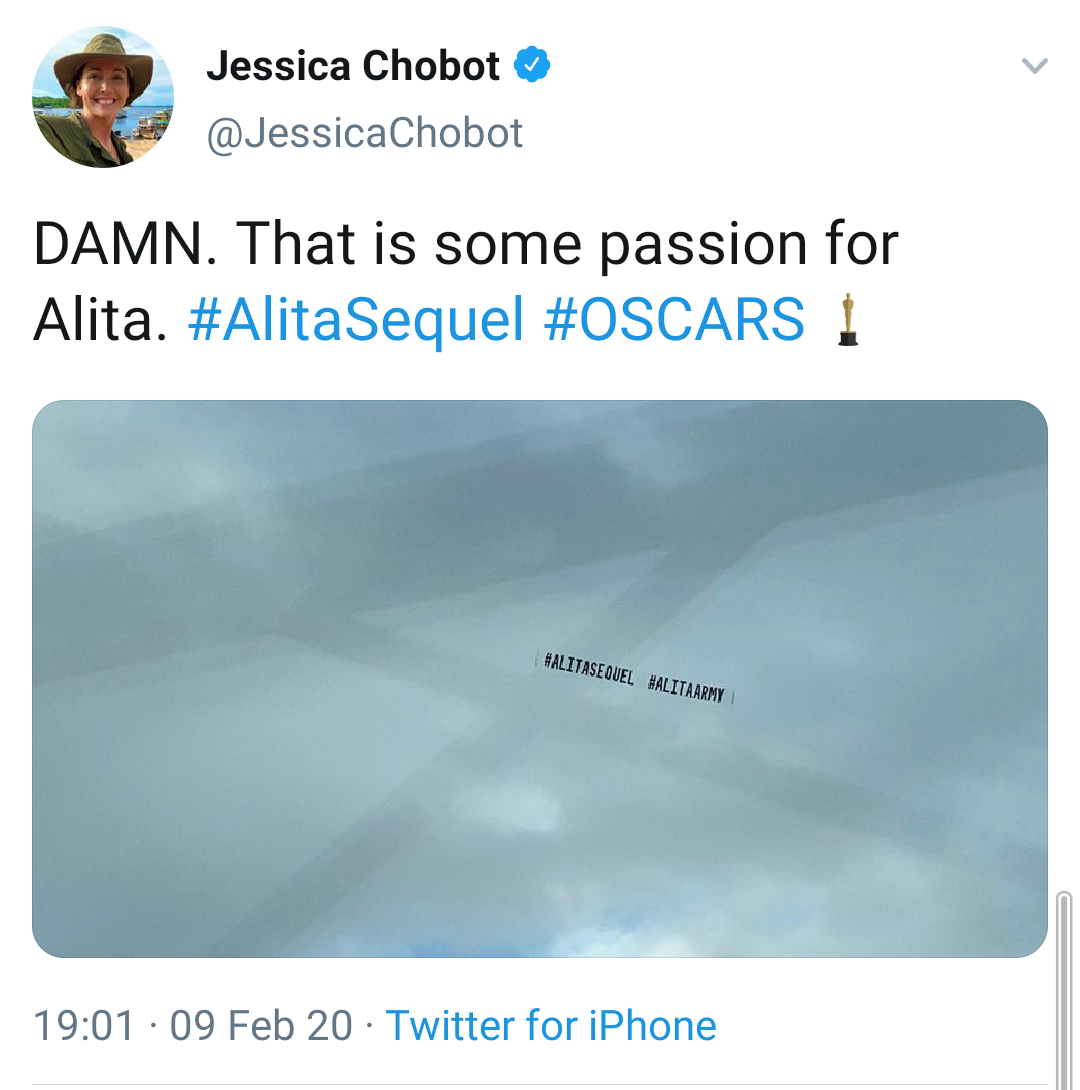Click the vertical scrollbar on the right

[x=1064, y=990]
